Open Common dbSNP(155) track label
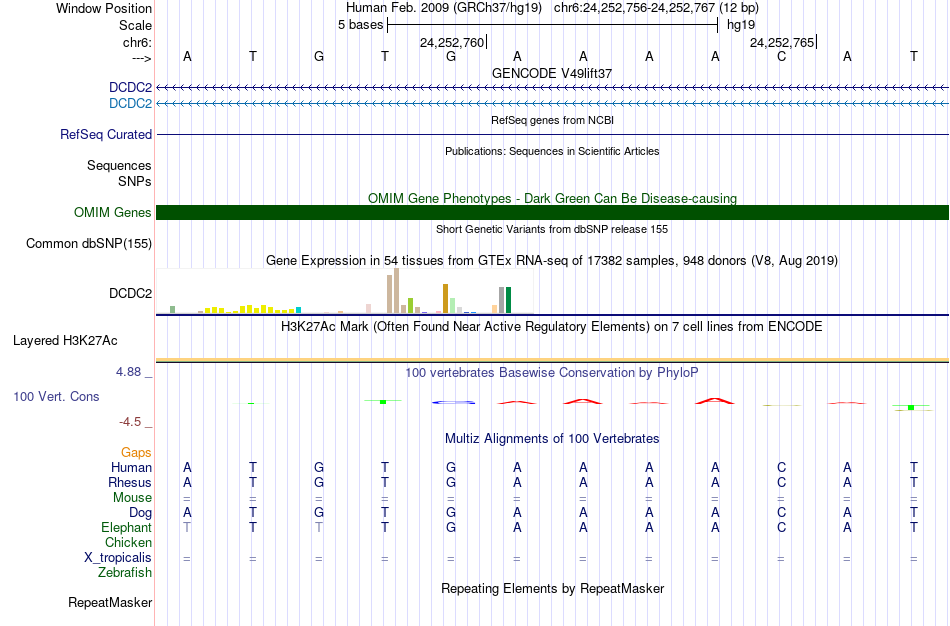The image size is (950, 626). pos(89,244)
